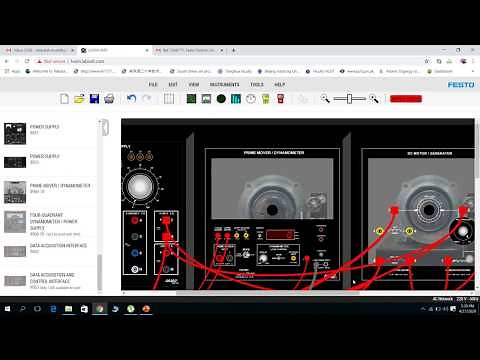Viewport: 480px width, 360px height.
Task: Click the zoom in magnifier icon
Action: click(x=374, y=99)
